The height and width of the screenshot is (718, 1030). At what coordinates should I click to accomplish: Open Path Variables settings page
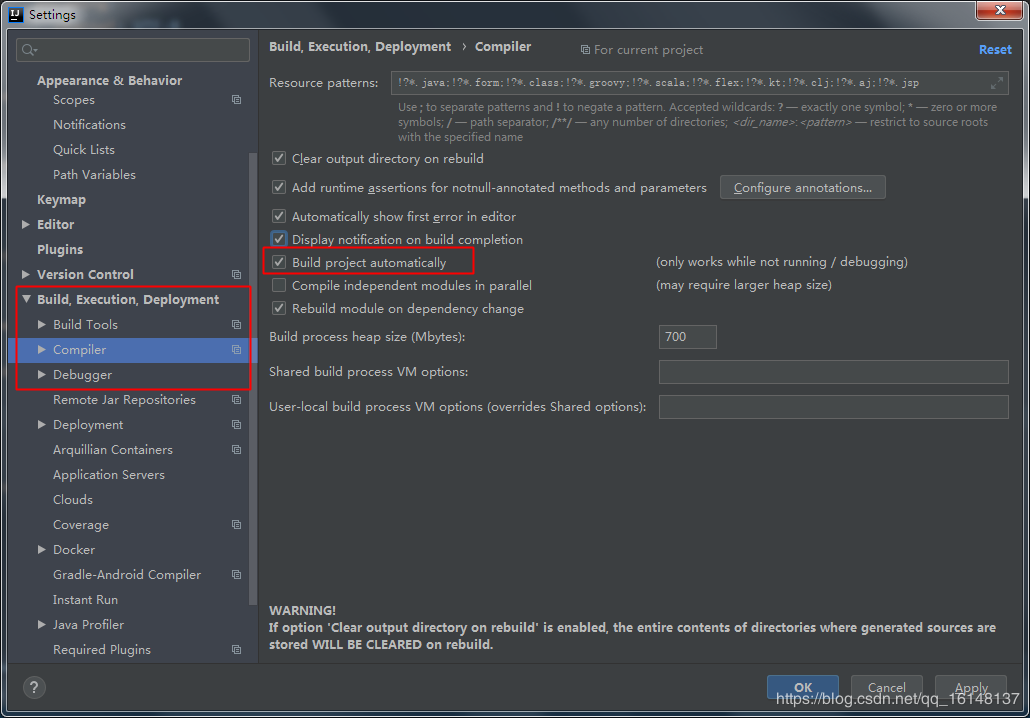[94, 175]
